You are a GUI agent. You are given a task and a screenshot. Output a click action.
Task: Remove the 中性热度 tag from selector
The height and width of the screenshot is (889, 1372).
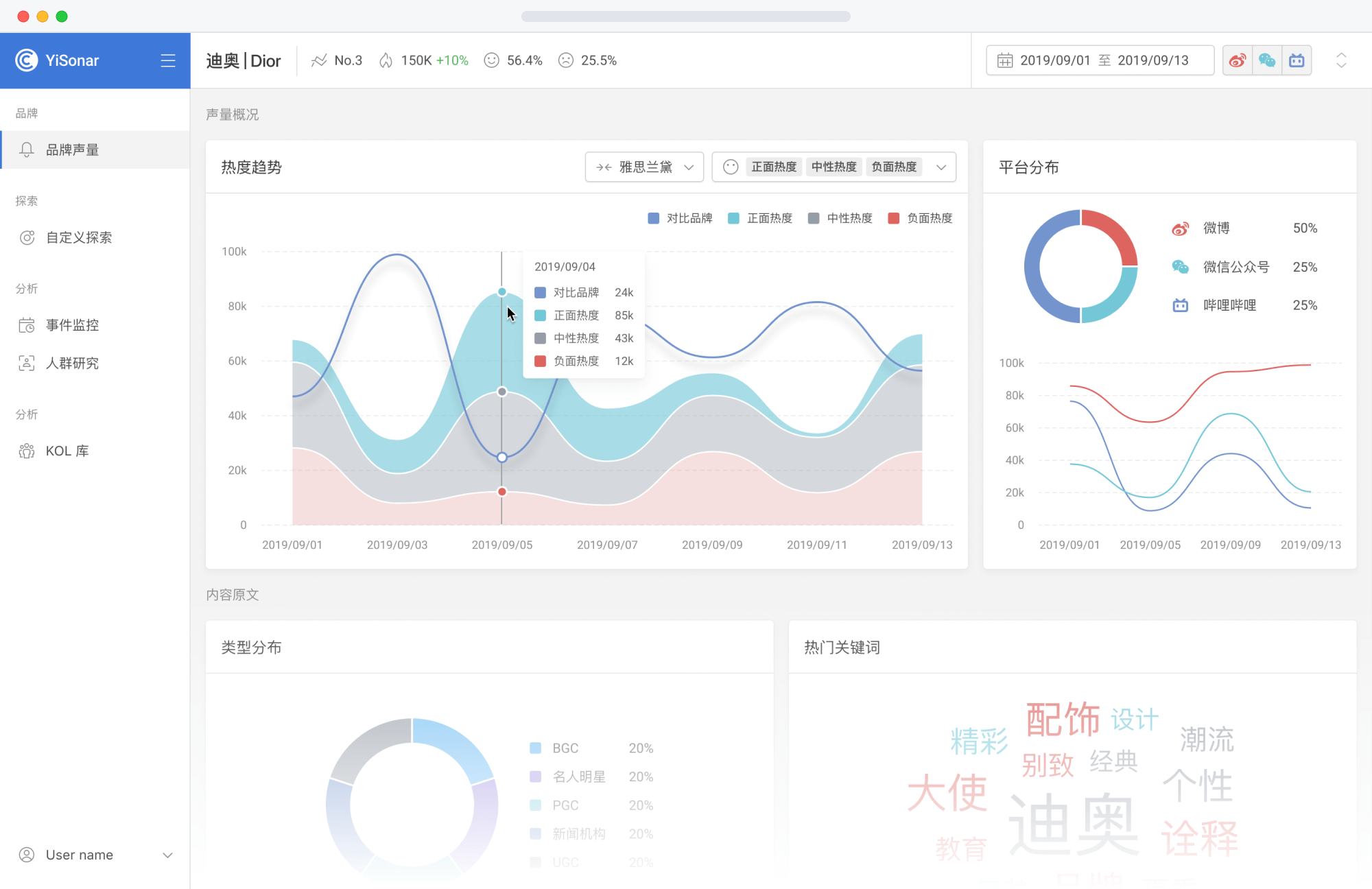click(x=834, y=167)
